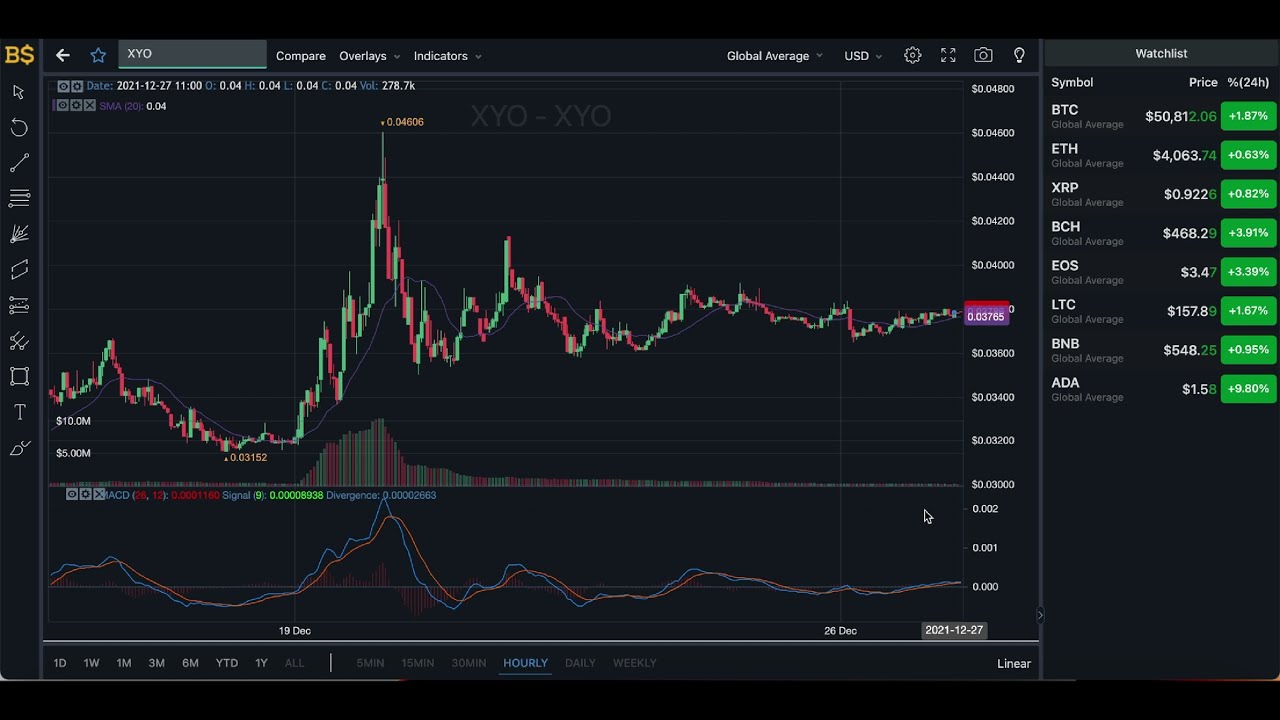Select the fan lines tool
1280x720 pixels.
point(19,234)
